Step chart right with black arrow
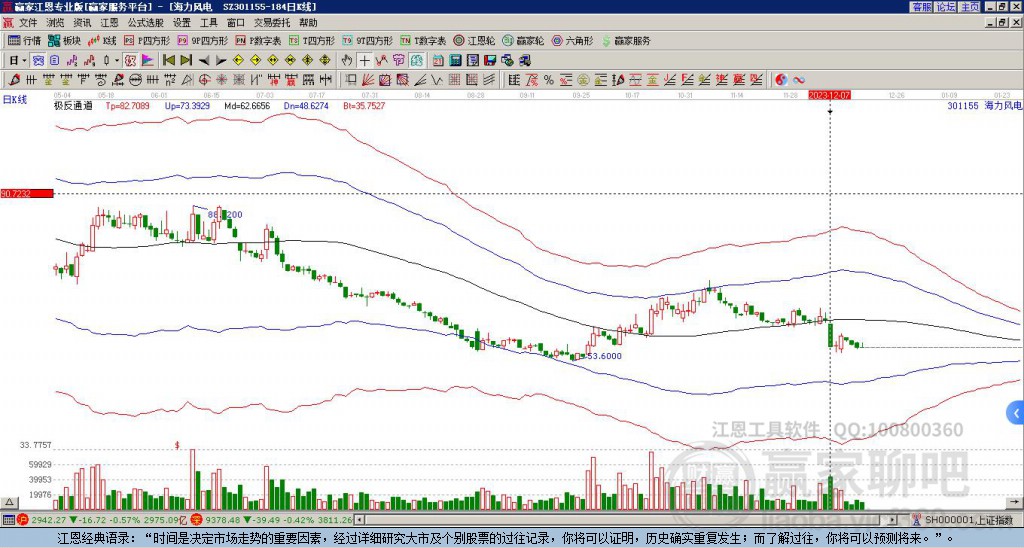Viewport: 1024px width, 548px height. tap(221, 61)
